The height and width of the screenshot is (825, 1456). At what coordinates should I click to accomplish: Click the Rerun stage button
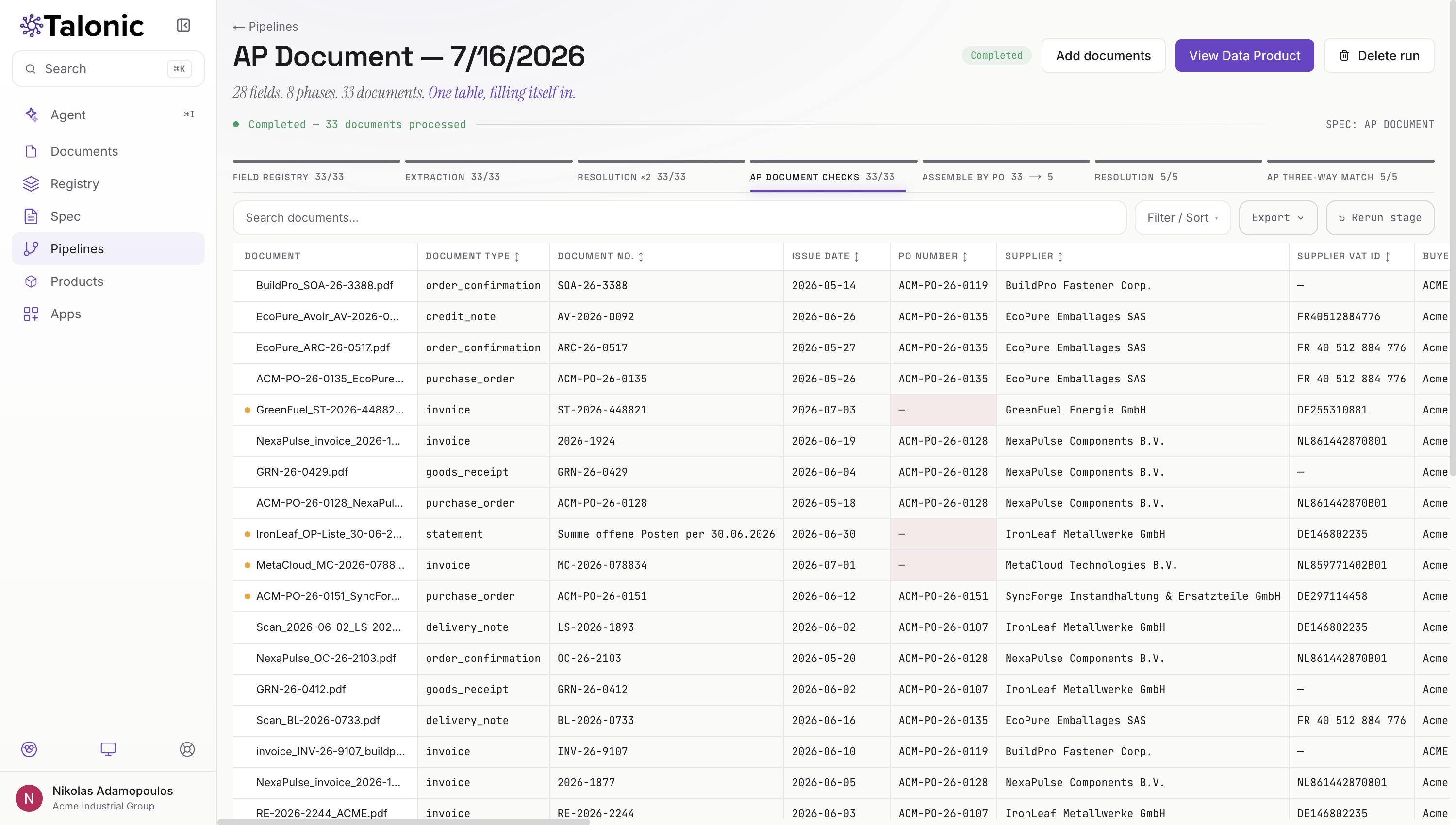[x=1379, y=218]
